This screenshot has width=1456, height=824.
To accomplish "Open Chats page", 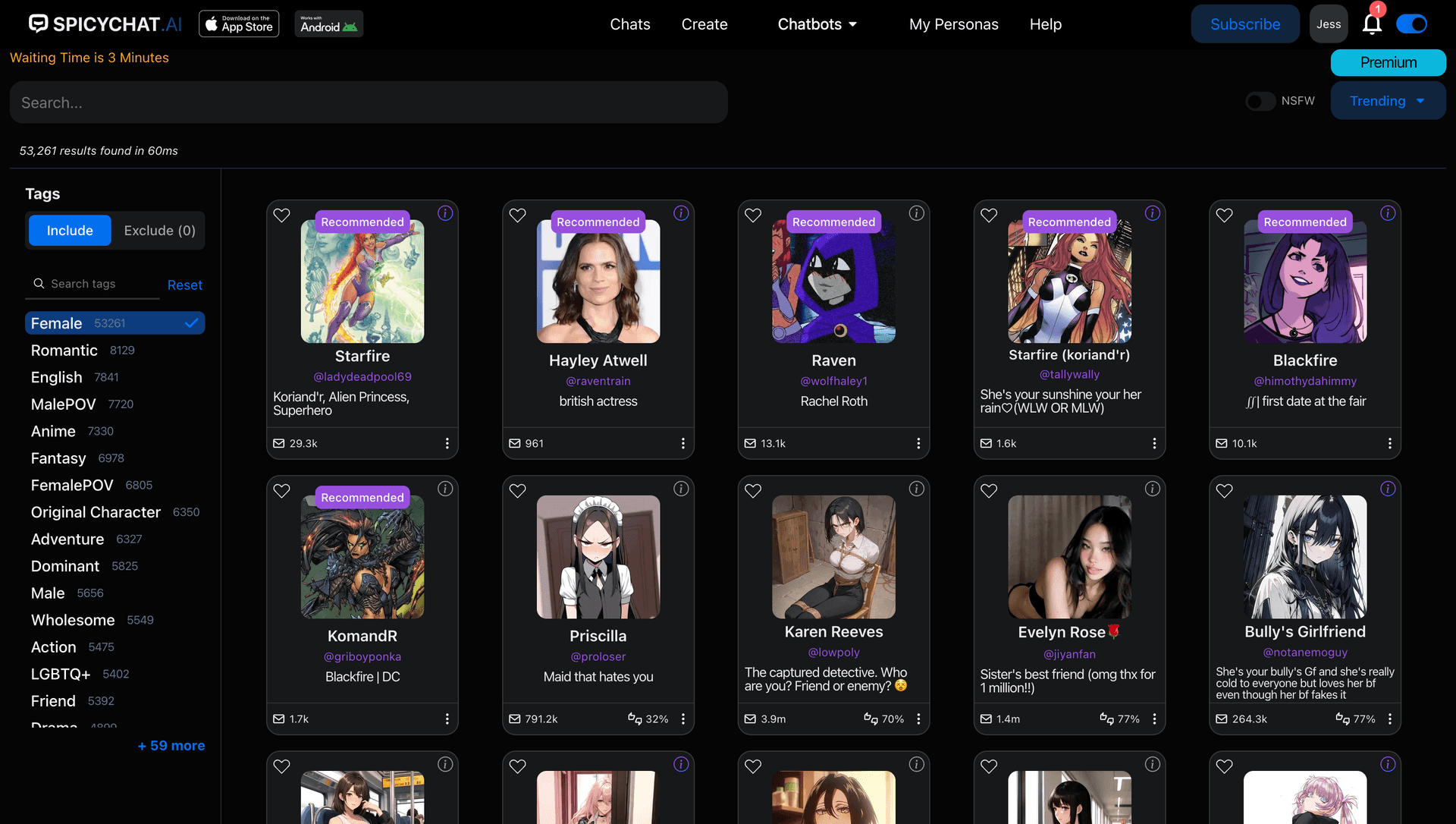I will pos(629,24).
